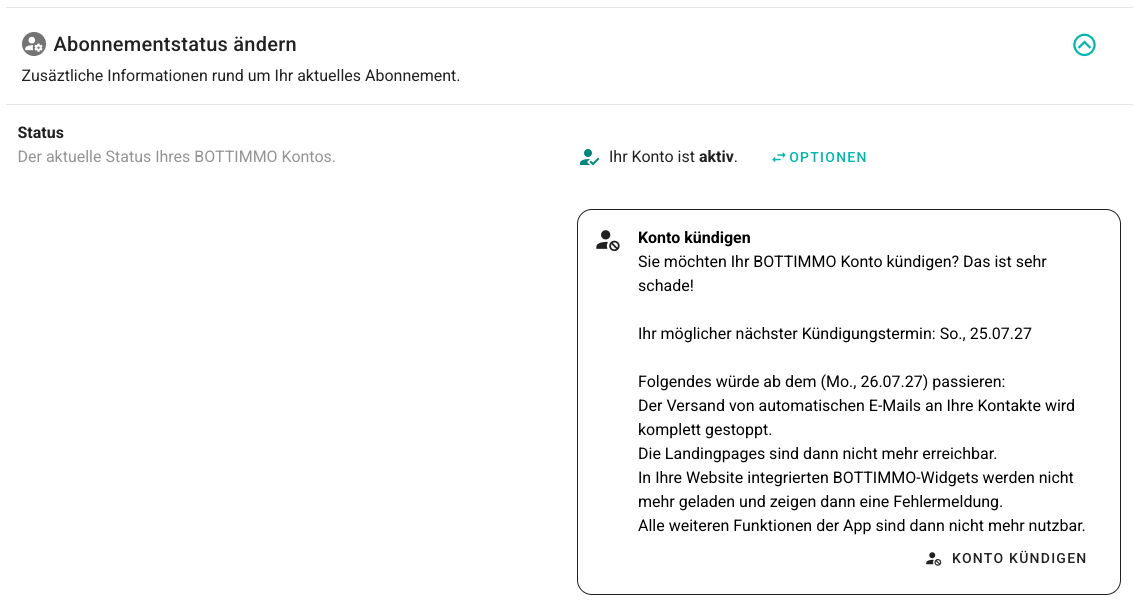
Task: Click the bold 'Konto kündigen' card heading
Action: (x=694, y=237)
